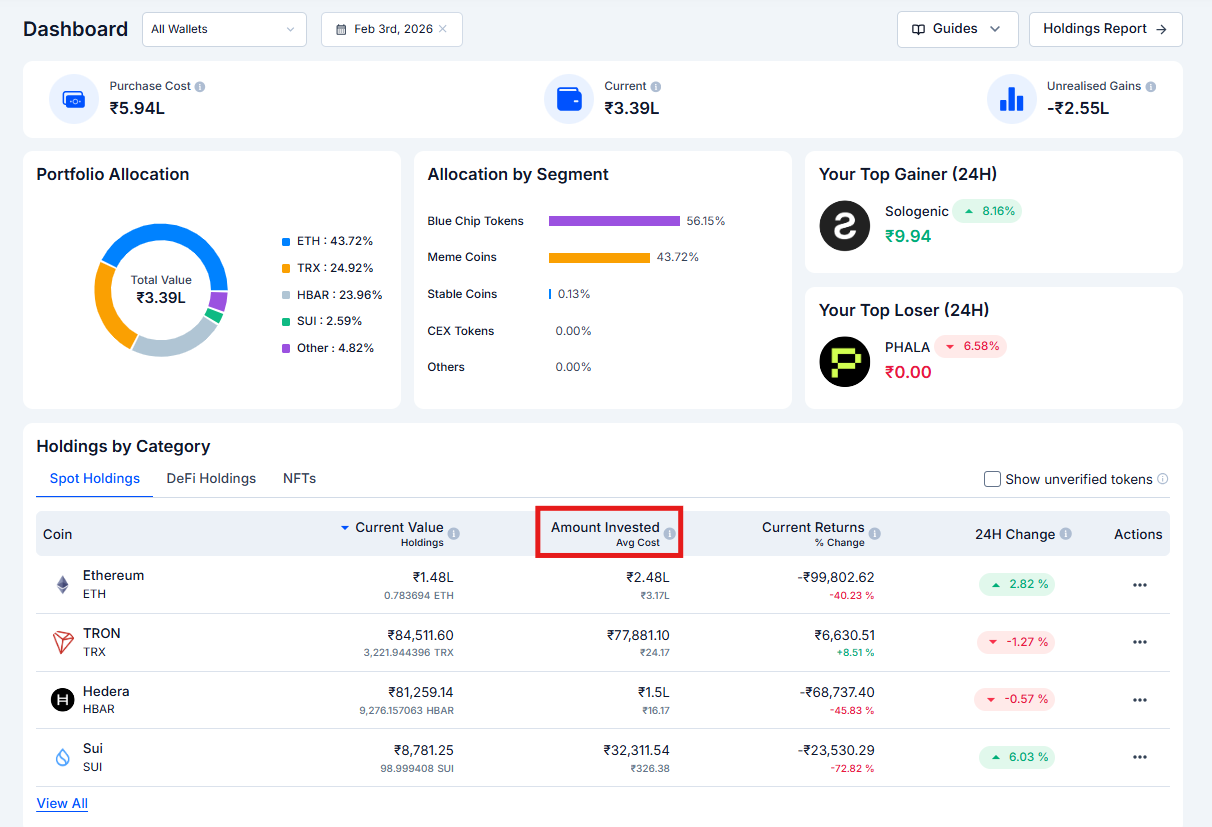Open the All Wallets dropdown
Image resolution: width=1212 pixels, height=827 pixels.
tap(224, 29)
